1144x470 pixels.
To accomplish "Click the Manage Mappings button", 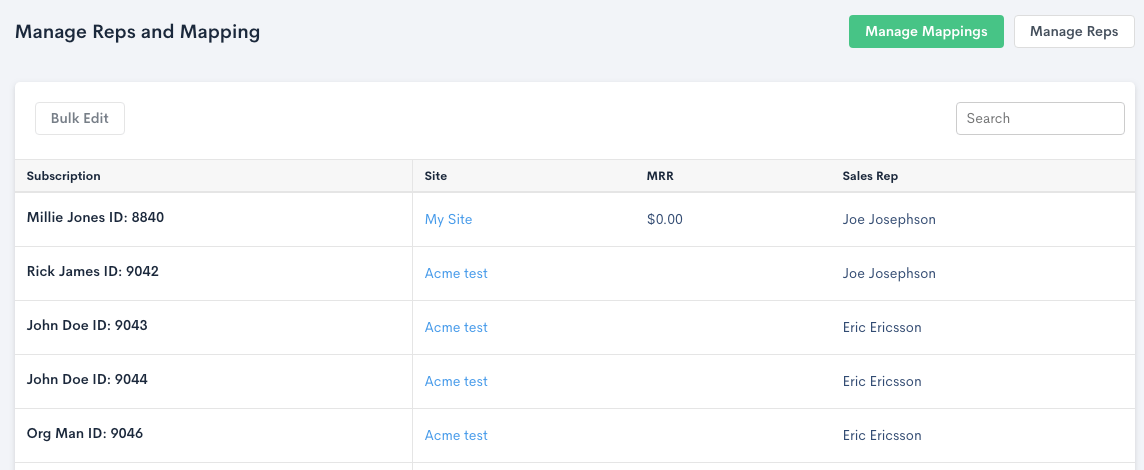I will [x=926, y=31].
